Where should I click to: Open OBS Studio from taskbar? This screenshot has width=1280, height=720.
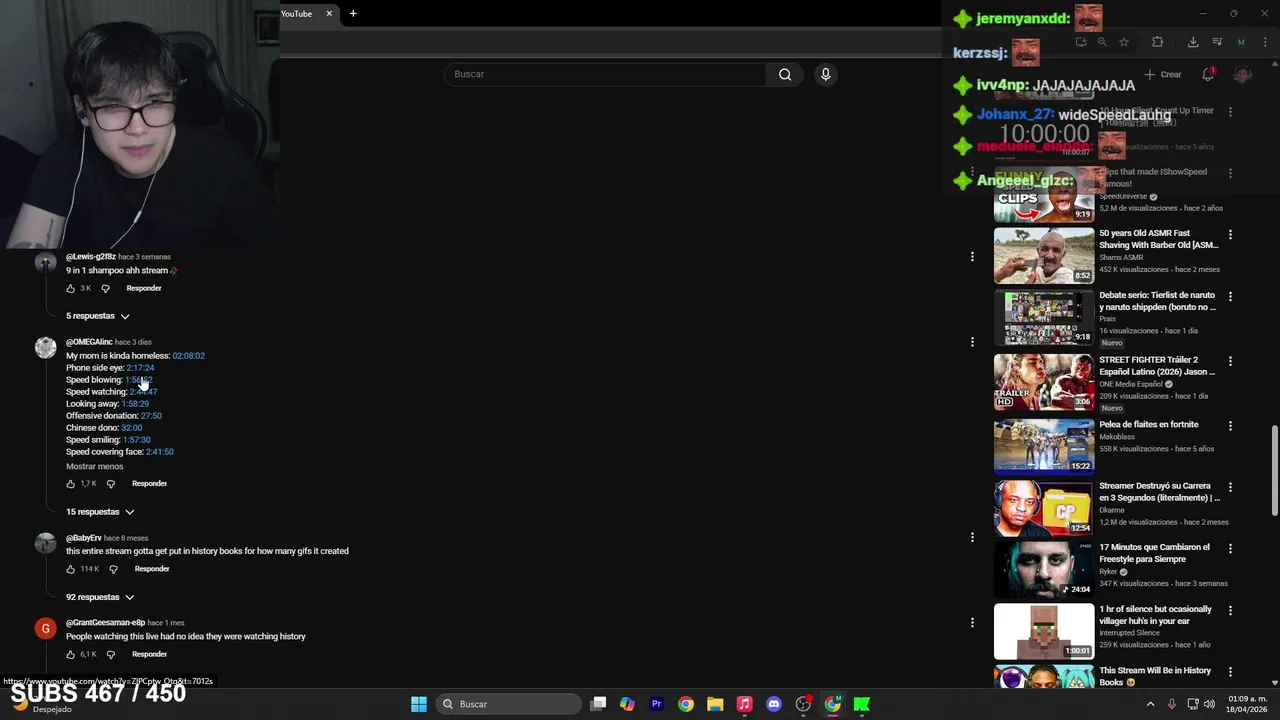pyautogui.click(x=803, y=704)
